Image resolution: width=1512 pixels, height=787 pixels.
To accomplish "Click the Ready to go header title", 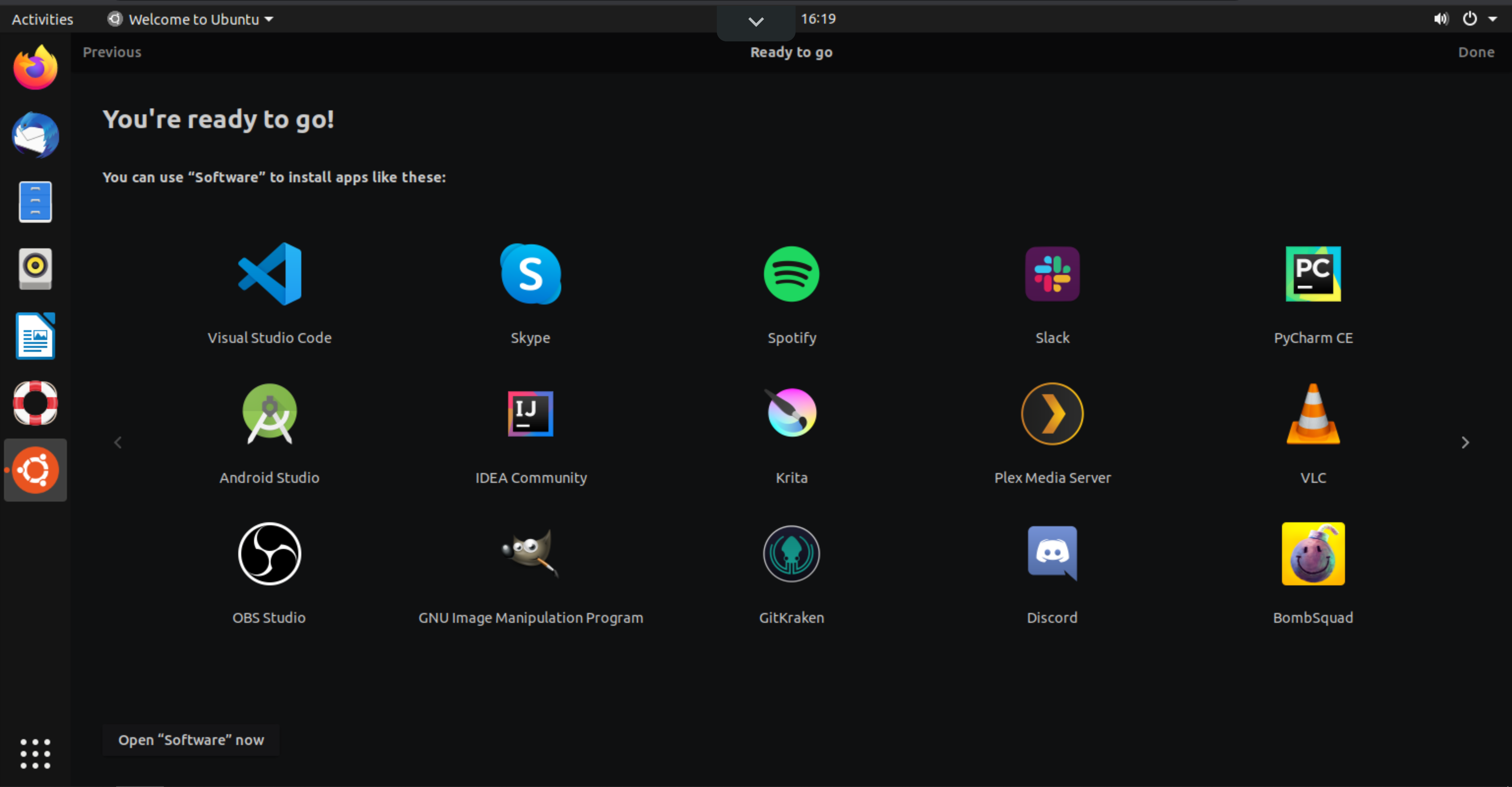I will click(x=791, y=52).
